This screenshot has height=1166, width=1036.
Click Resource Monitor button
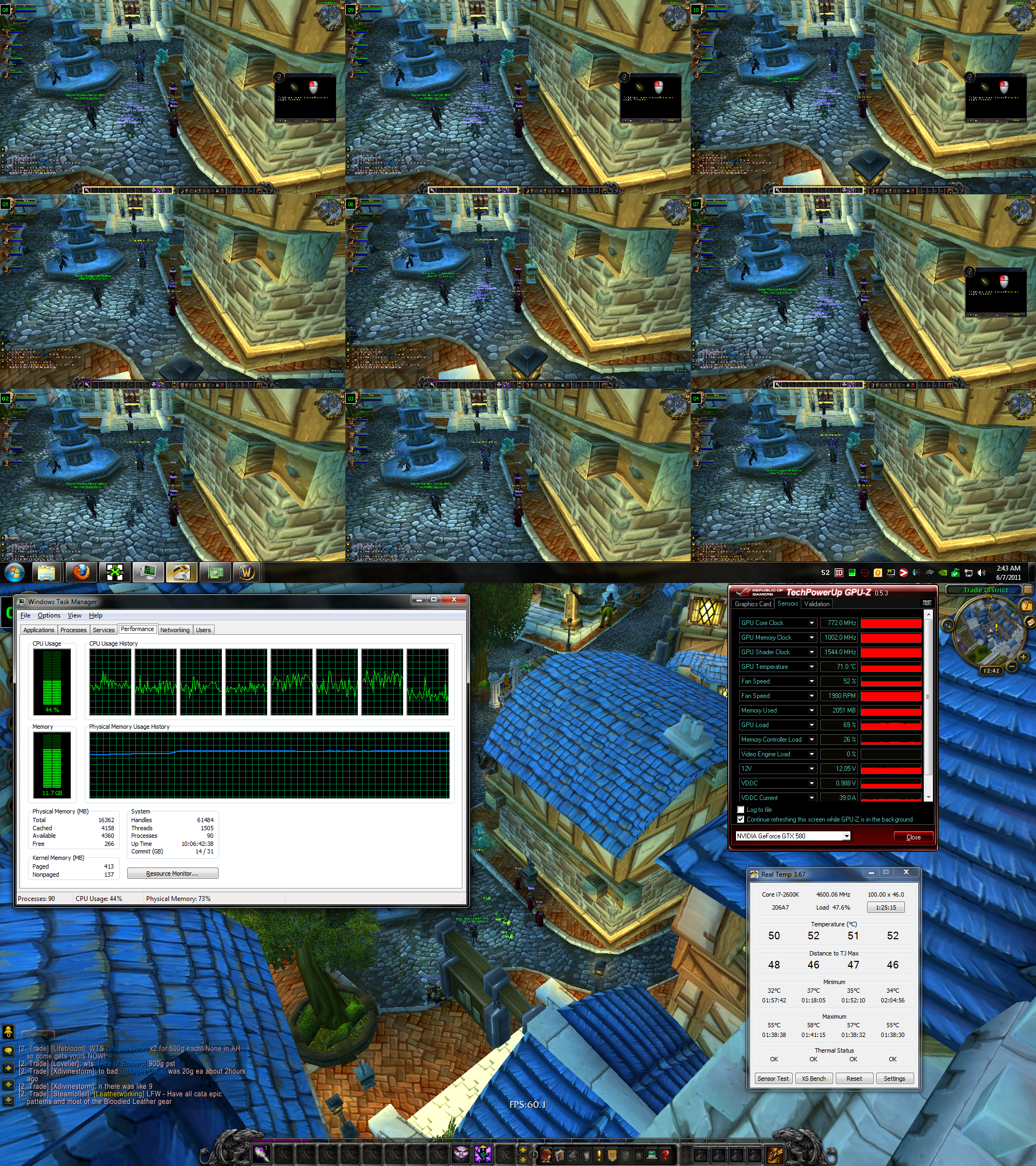(172, 873)
